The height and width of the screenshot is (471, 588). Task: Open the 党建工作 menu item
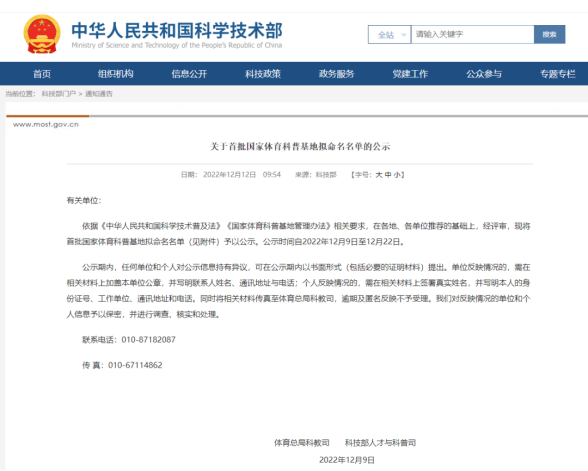point(410,74)
